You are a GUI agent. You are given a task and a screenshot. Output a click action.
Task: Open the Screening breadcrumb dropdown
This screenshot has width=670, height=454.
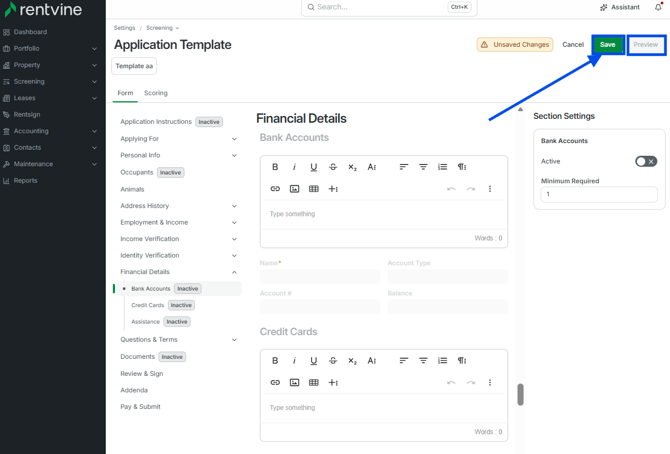pyautogui.click(x=162, y=28)
